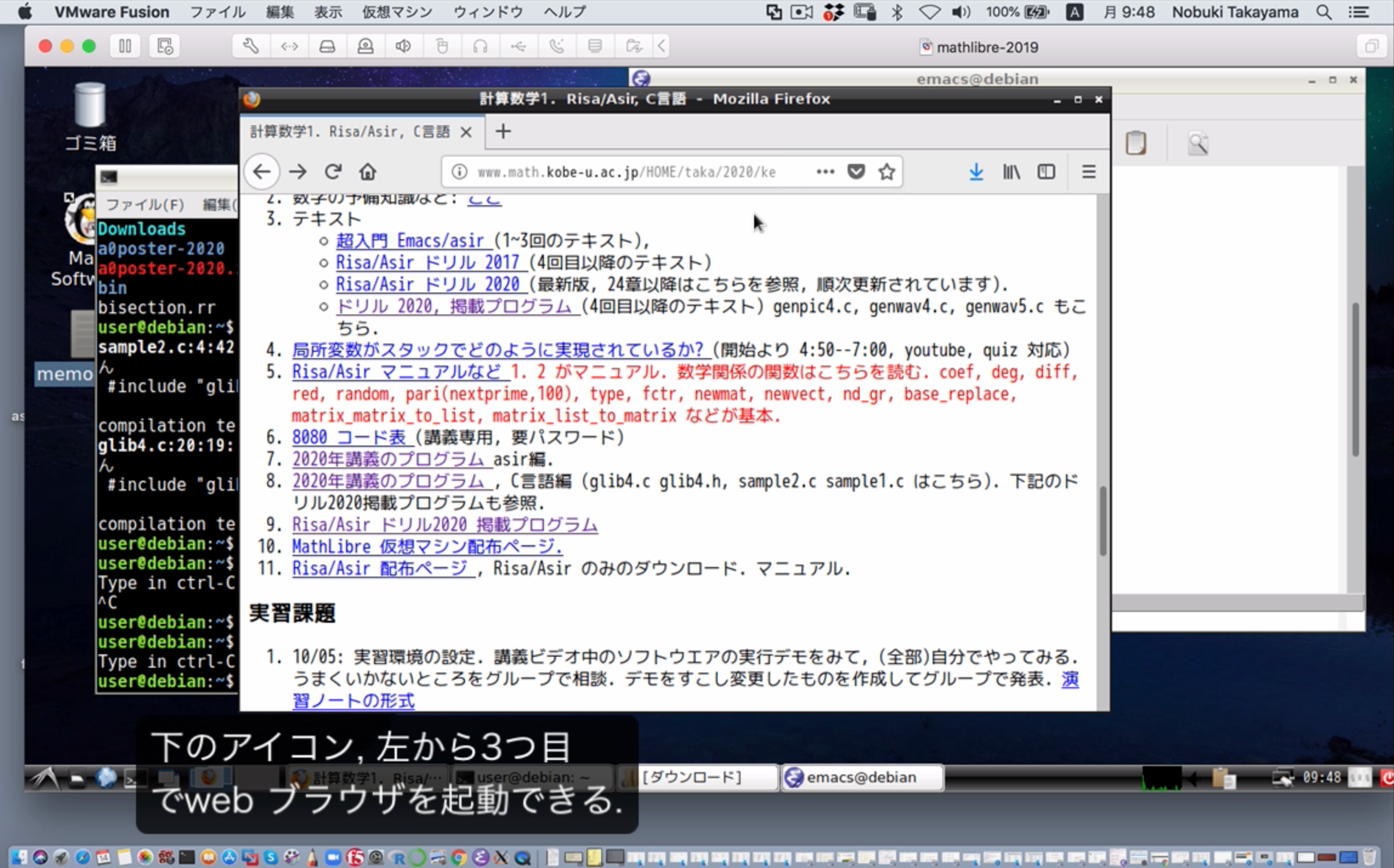Click the paste icon in emacs toolbar
Screen dimensions: 1394x868
point(1135,144)
